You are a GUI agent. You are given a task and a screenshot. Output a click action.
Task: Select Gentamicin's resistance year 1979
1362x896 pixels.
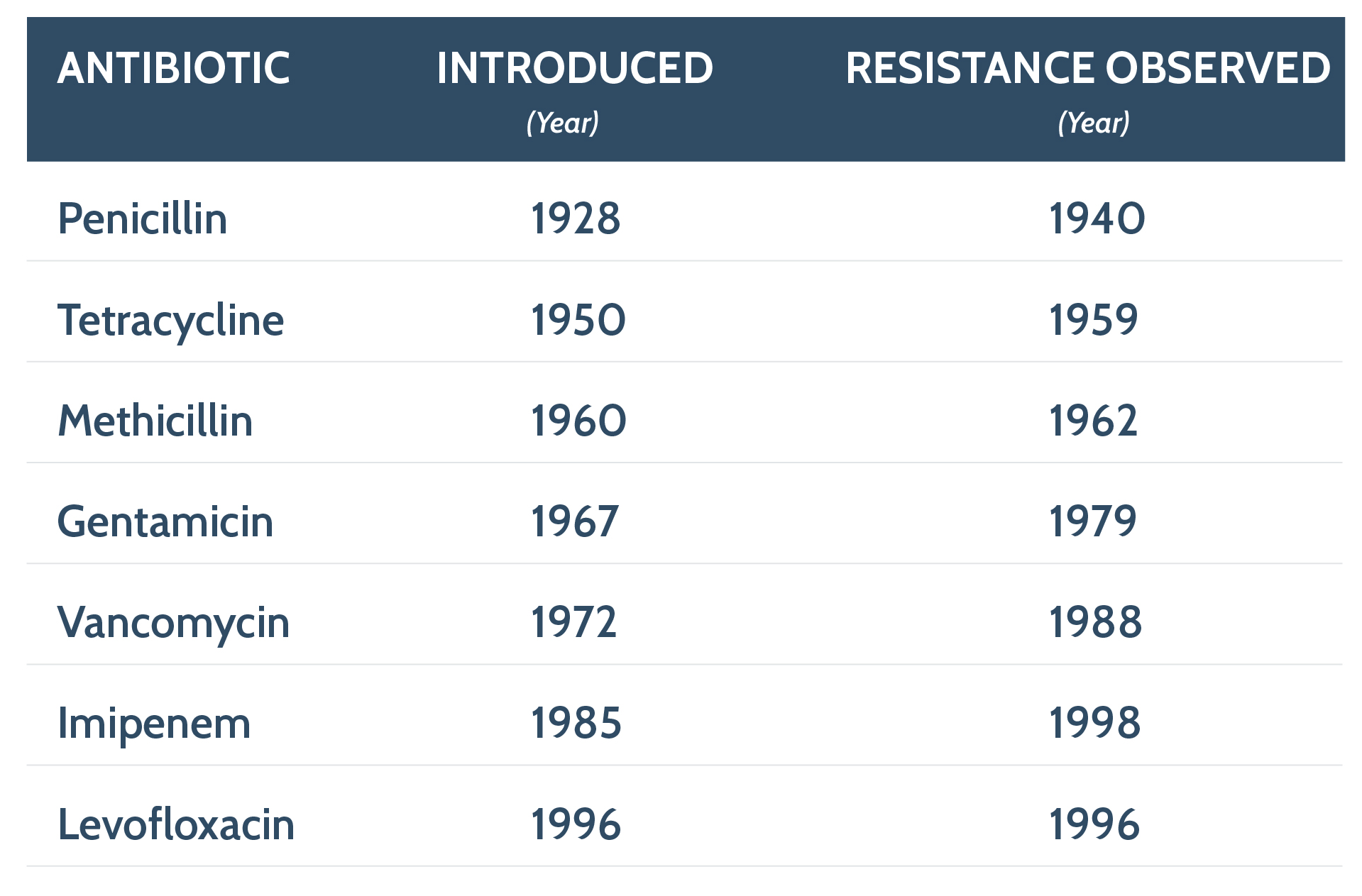1093,522
